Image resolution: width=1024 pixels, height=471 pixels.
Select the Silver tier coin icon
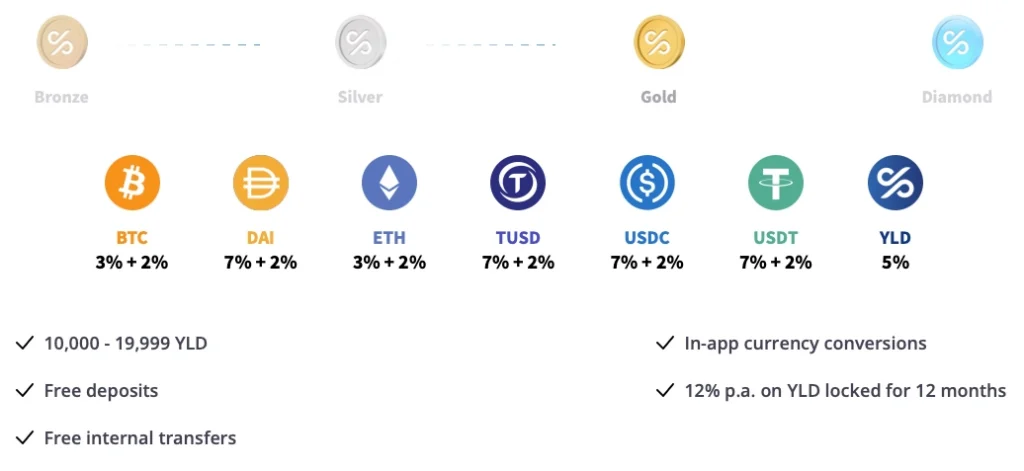(360, 43)
